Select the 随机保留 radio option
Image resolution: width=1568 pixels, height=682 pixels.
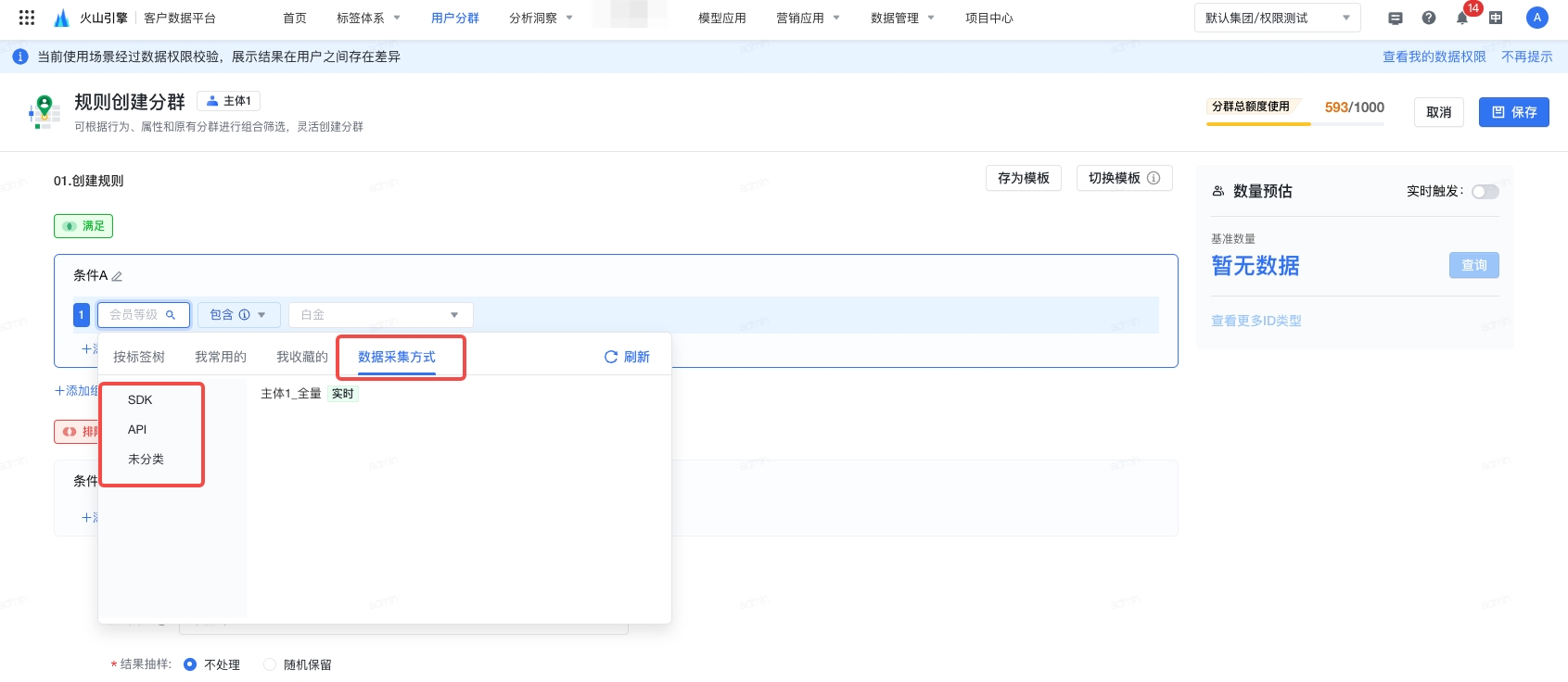pyautogui.click(x=270, y=664)
